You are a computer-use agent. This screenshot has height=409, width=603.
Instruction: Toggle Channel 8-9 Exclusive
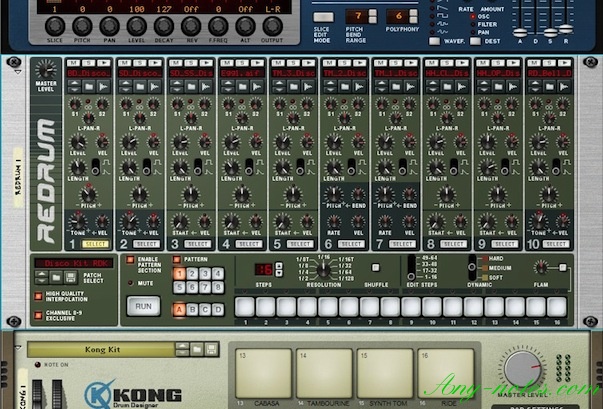coord(38,315)
